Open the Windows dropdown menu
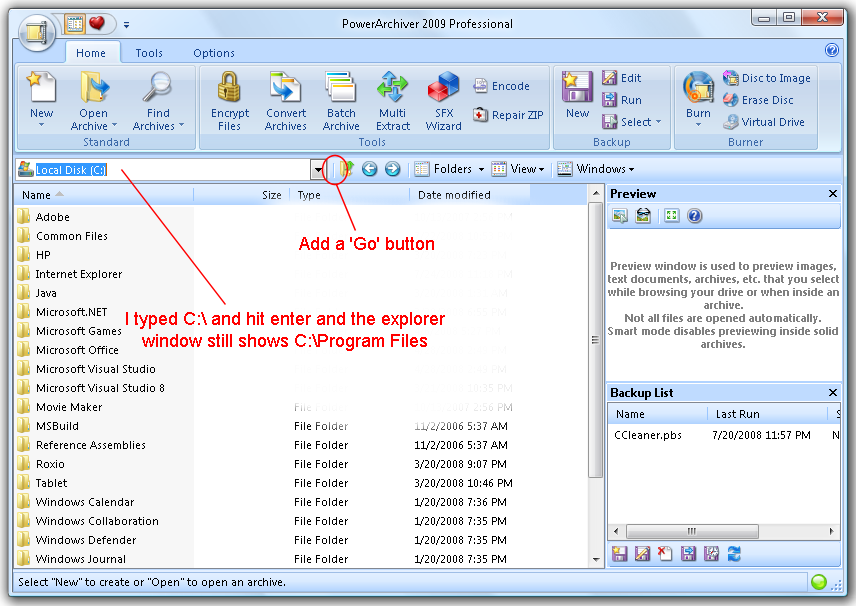 pos(596,169)
